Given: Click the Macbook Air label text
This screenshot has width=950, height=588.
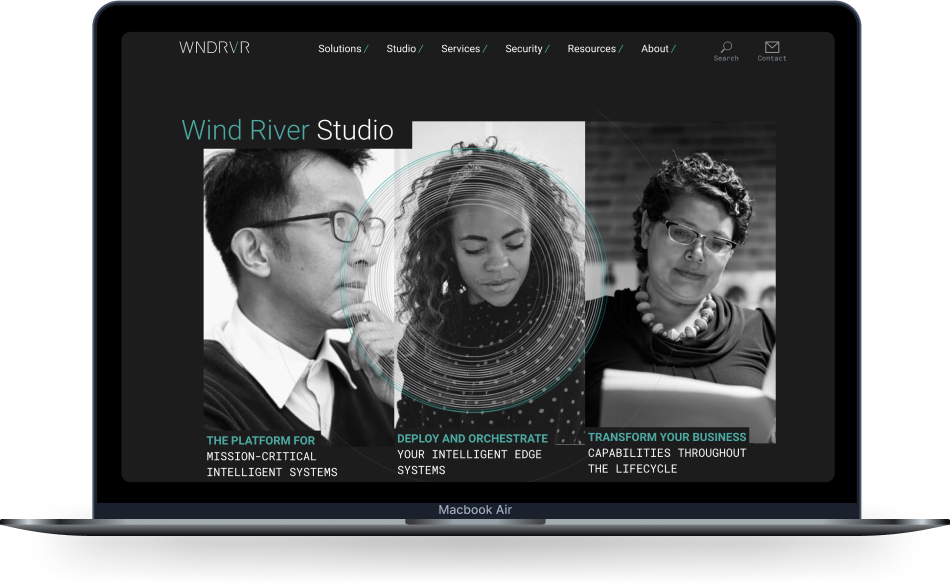Looking at the screenshot, I should point(474,510).
